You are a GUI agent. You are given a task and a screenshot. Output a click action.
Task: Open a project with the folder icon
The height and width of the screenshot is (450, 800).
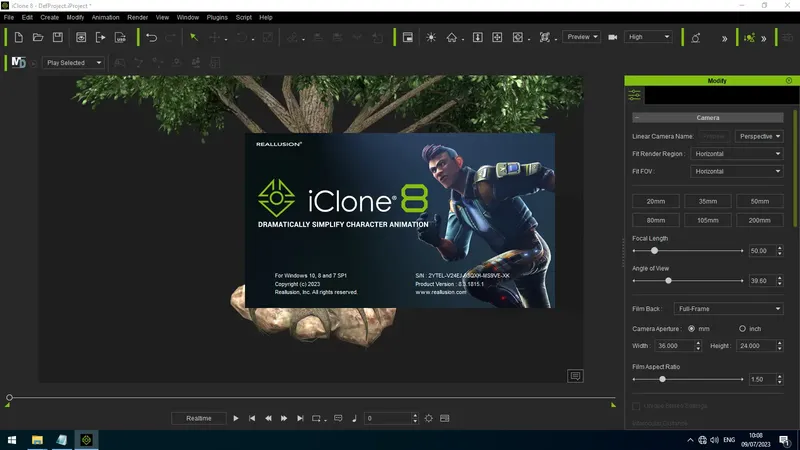click(38, 37)
